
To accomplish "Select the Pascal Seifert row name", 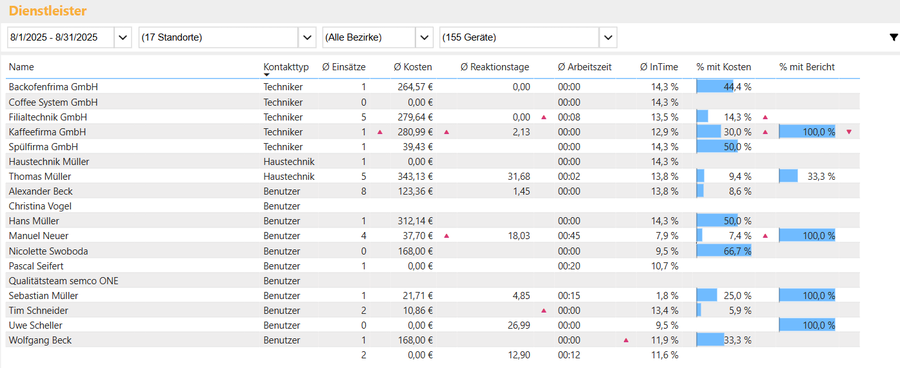I will coord(36,266).
